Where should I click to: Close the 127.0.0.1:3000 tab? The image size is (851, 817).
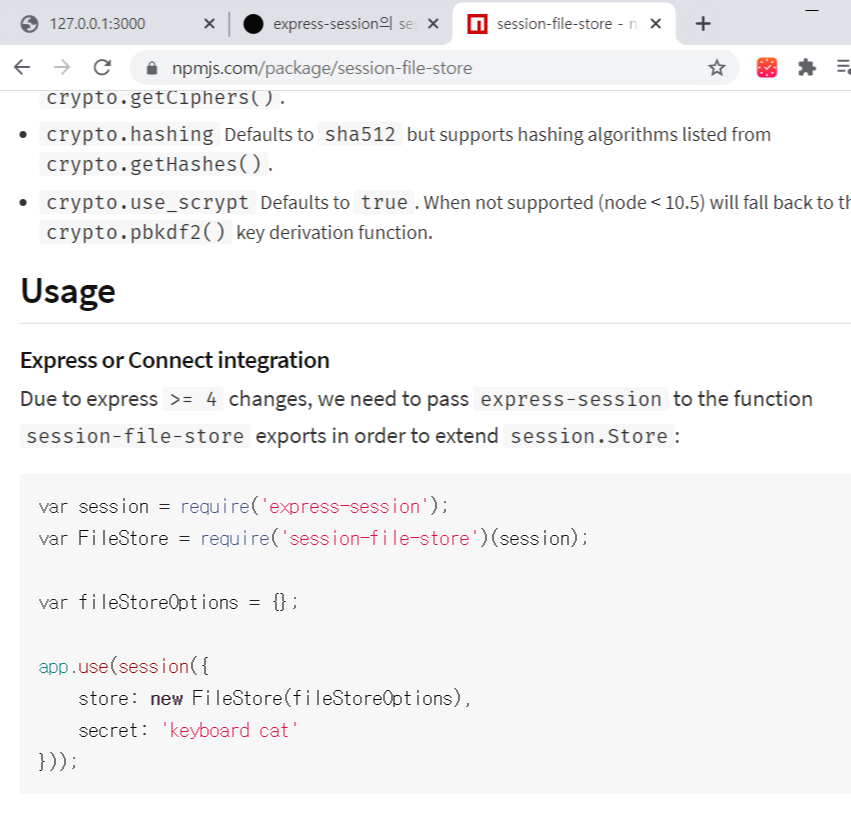[x=209, y=24]
